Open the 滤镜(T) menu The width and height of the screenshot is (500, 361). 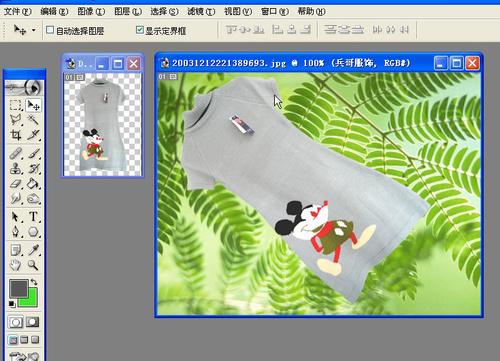[x=201, y=12]
